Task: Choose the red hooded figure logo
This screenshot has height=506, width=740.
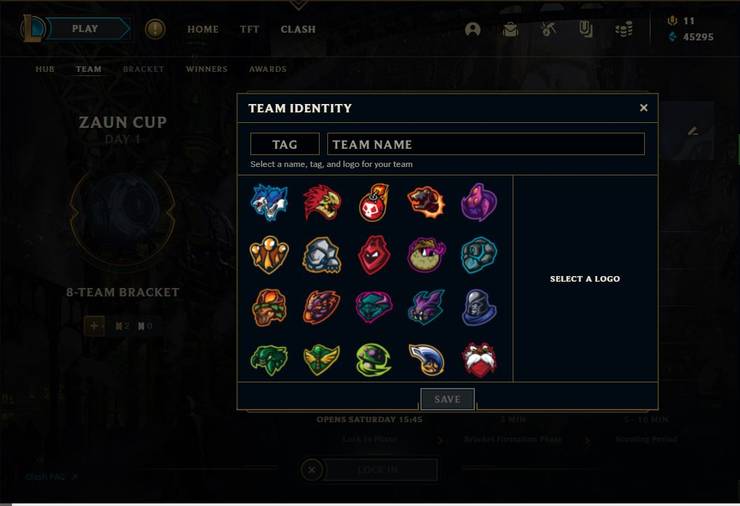Action: pyautogui.click(x=374, y=255)
